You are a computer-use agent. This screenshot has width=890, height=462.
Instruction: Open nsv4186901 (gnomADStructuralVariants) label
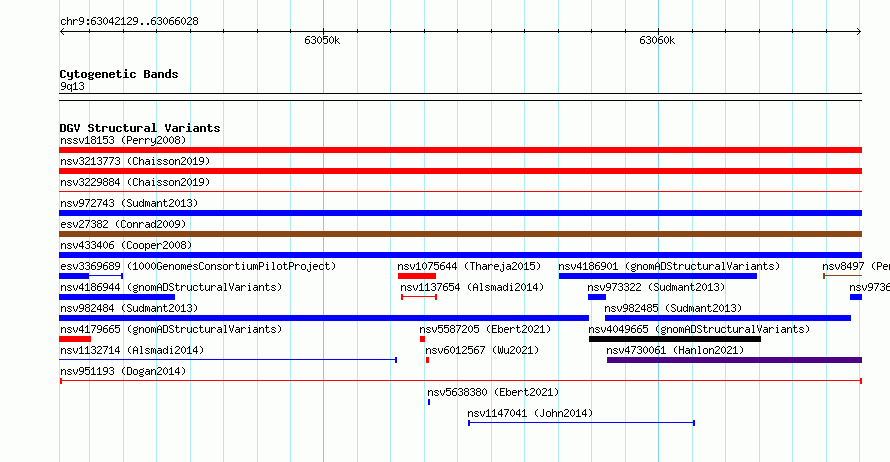[669, 266]
